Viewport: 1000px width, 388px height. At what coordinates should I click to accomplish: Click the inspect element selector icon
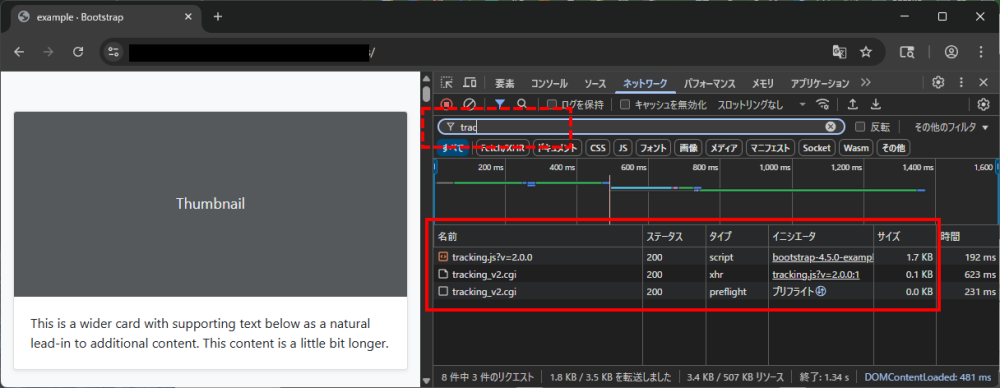pos(447,83)
